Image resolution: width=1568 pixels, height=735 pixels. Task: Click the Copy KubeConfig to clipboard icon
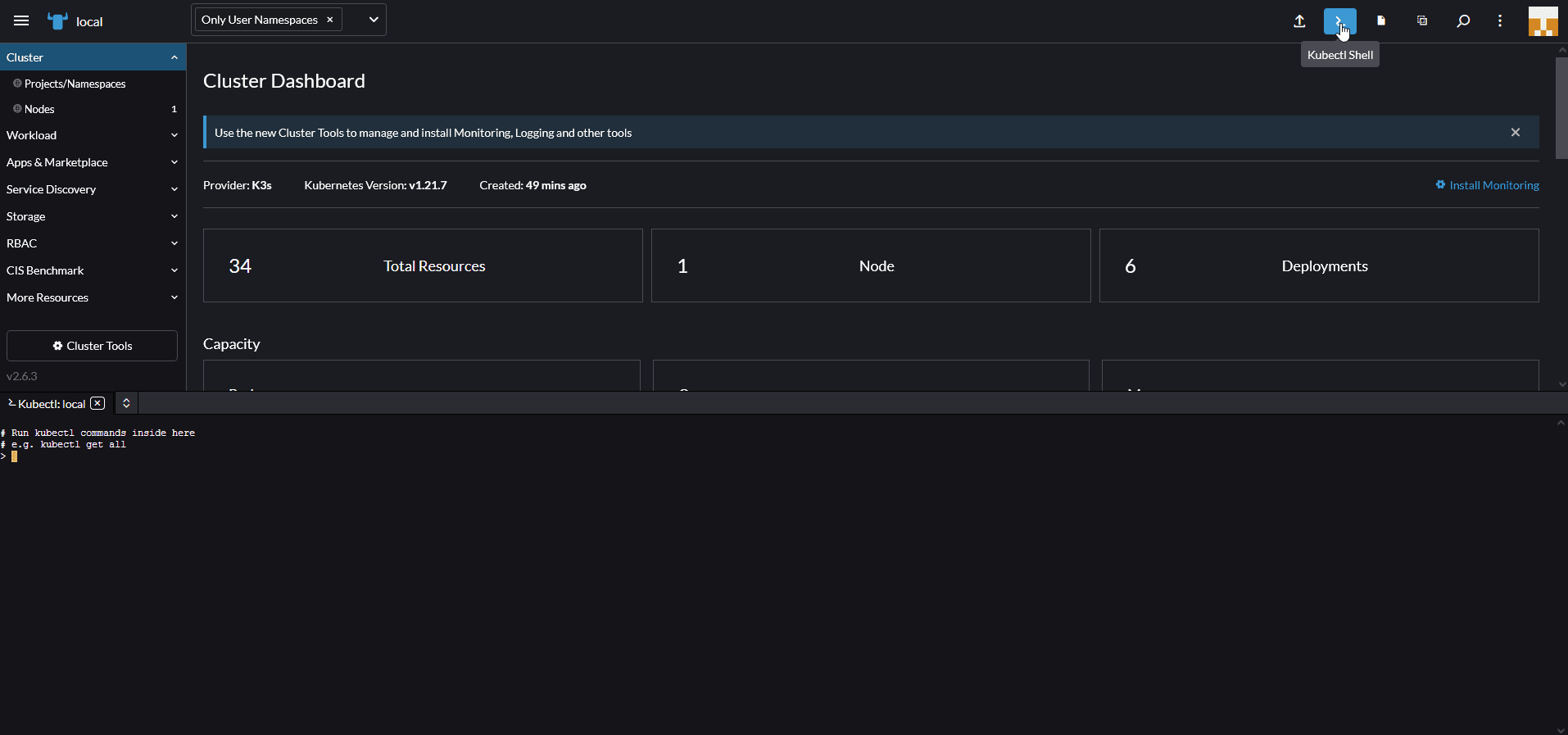(1422, 21)
